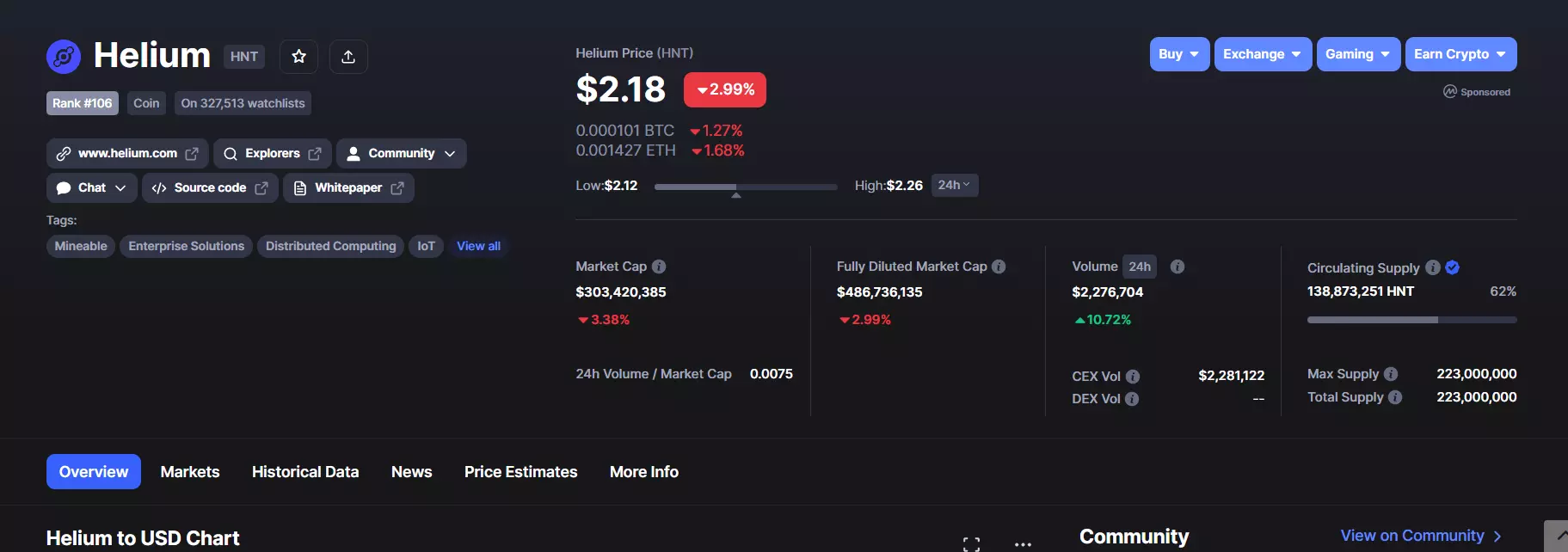Click the Whitepaper document icon
The height and width of the screenshot is (552, 1568).
tap(300, 188)
